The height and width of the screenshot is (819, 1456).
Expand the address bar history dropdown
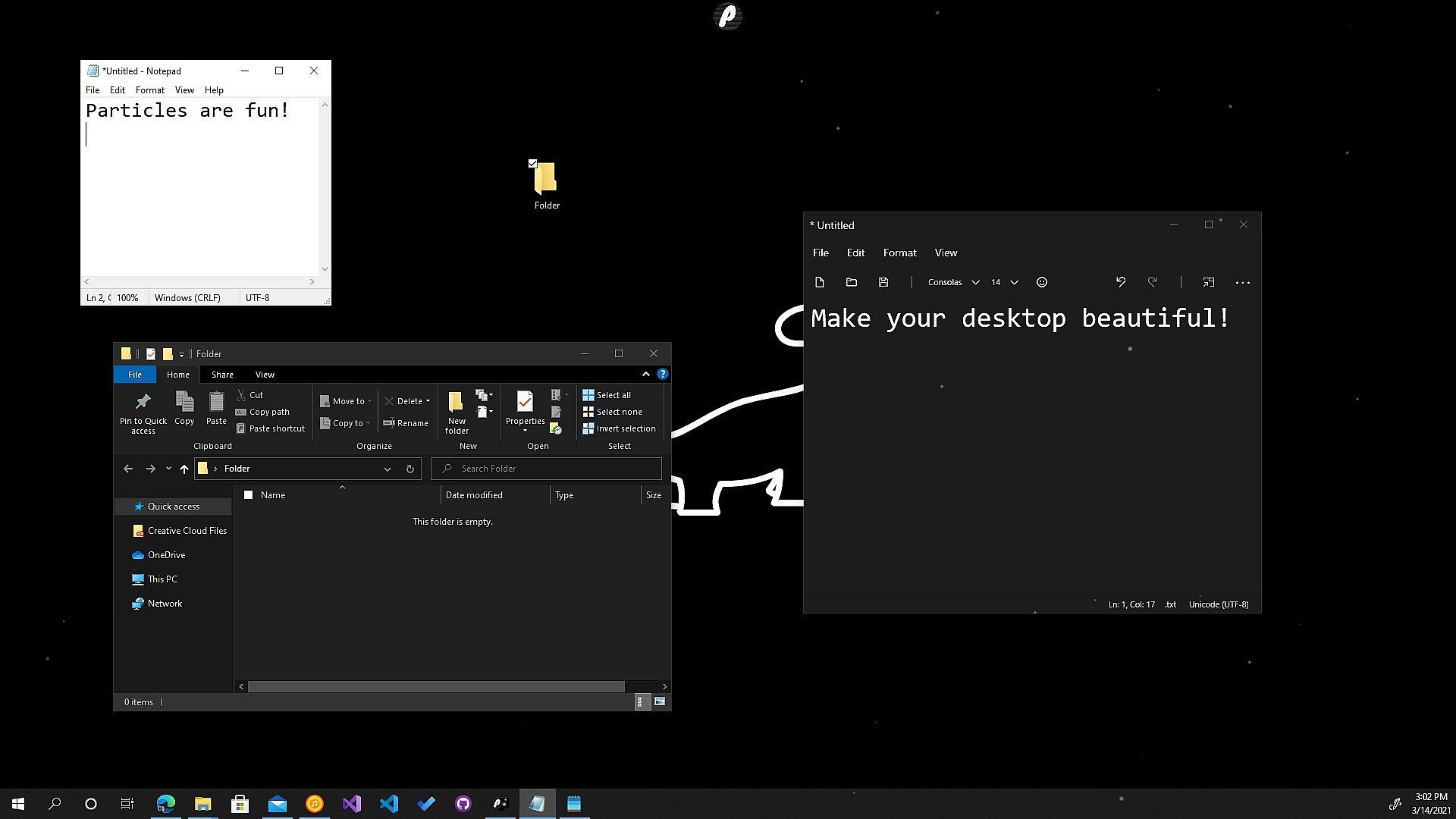(387, 469)
